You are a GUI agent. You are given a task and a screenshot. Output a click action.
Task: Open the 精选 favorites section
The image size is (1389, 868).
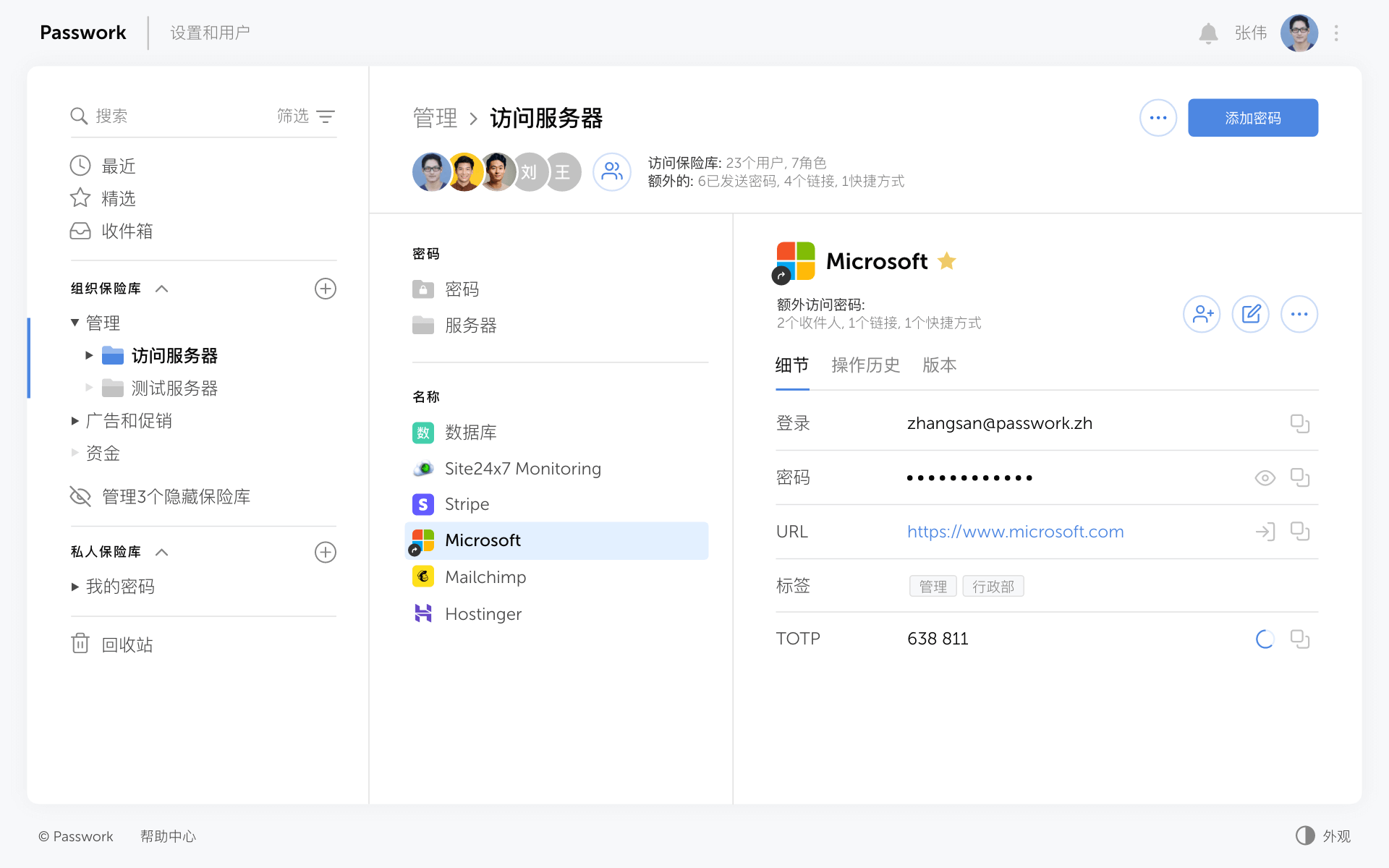pyautogui.click(x=103, y=198)
